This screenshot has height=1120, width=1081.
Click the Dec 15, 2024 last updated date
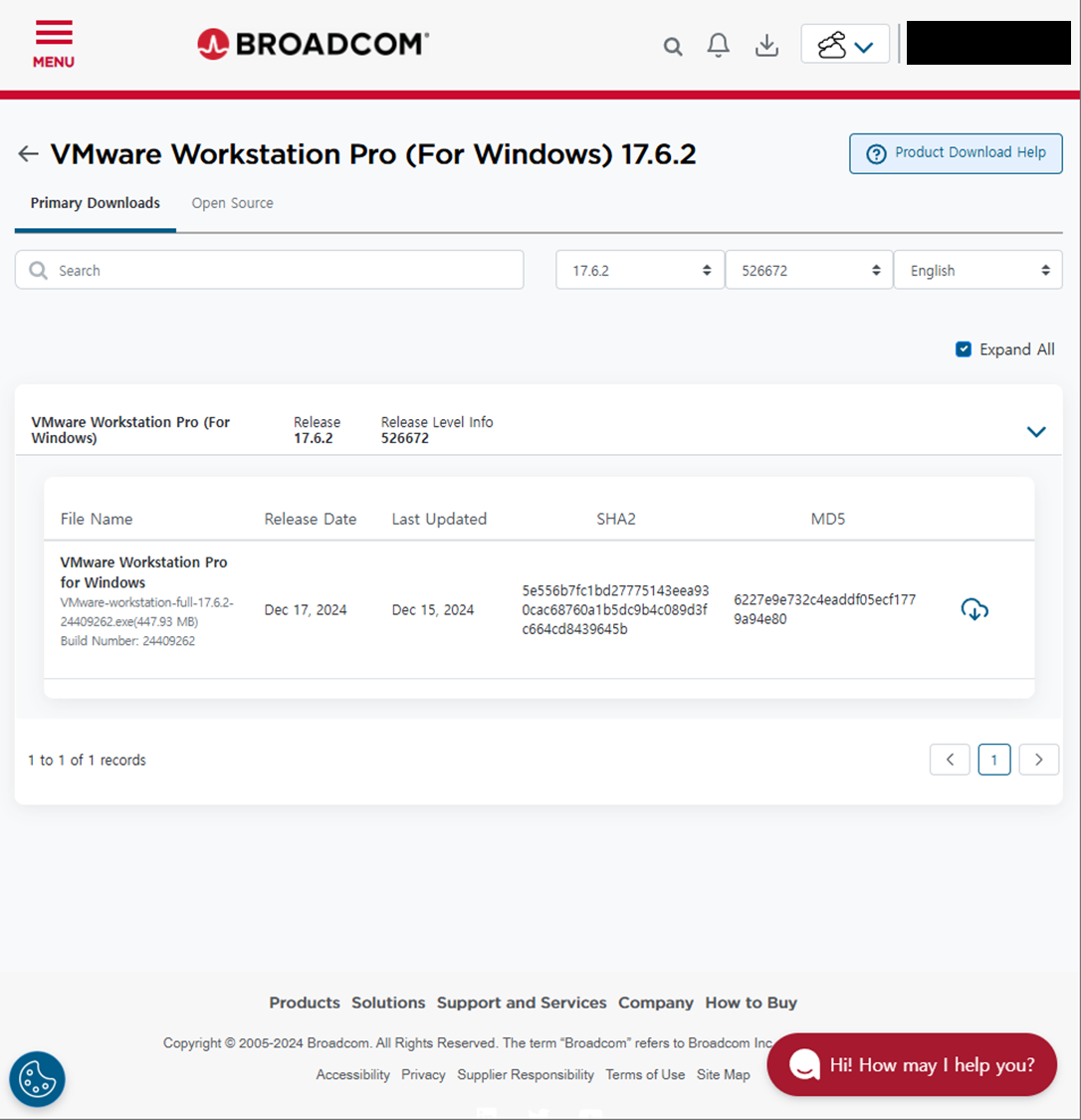[x=433, y=609]
